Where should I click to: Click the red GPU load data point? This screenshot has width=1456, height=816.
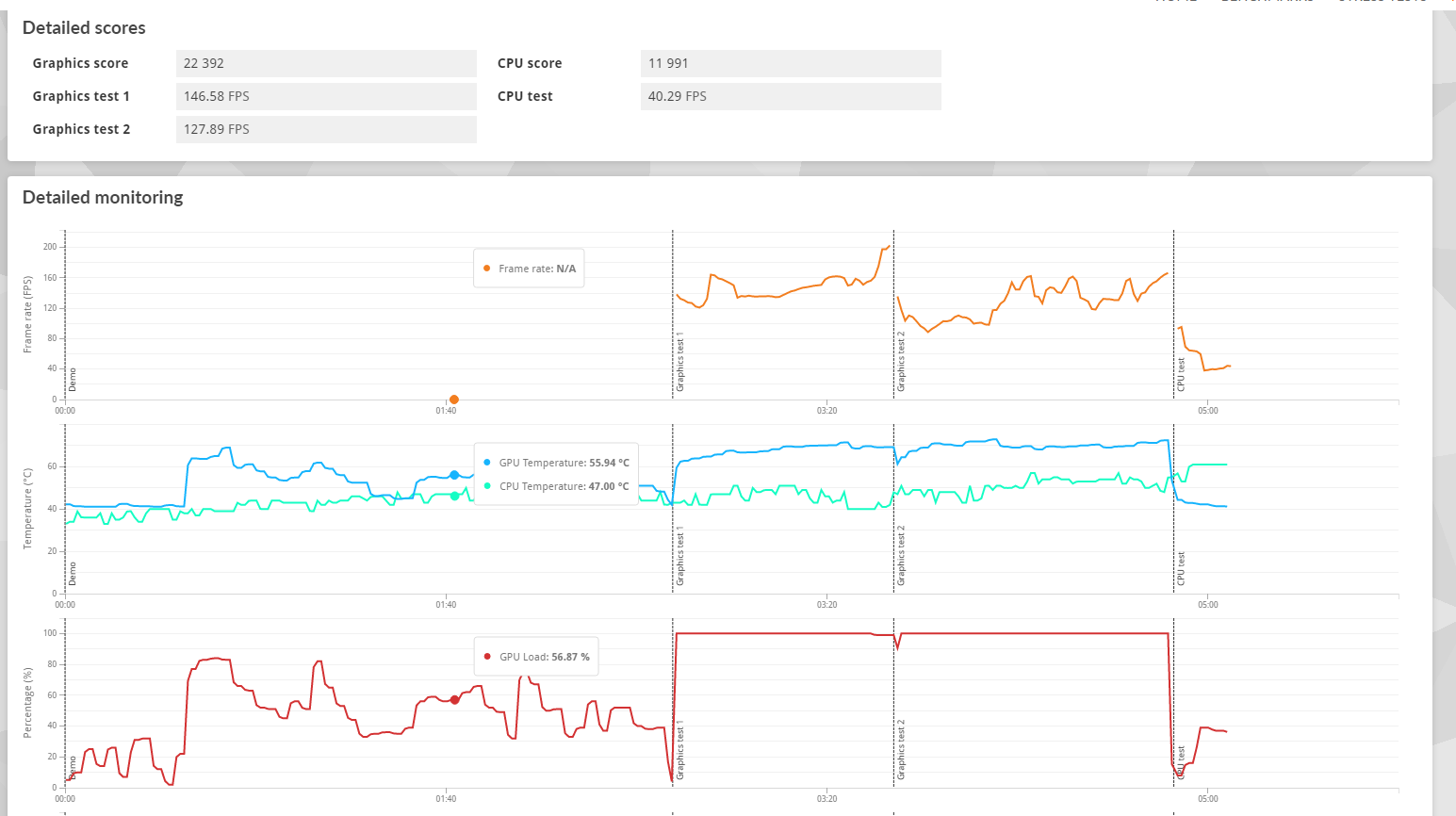(x=454, y=700)
